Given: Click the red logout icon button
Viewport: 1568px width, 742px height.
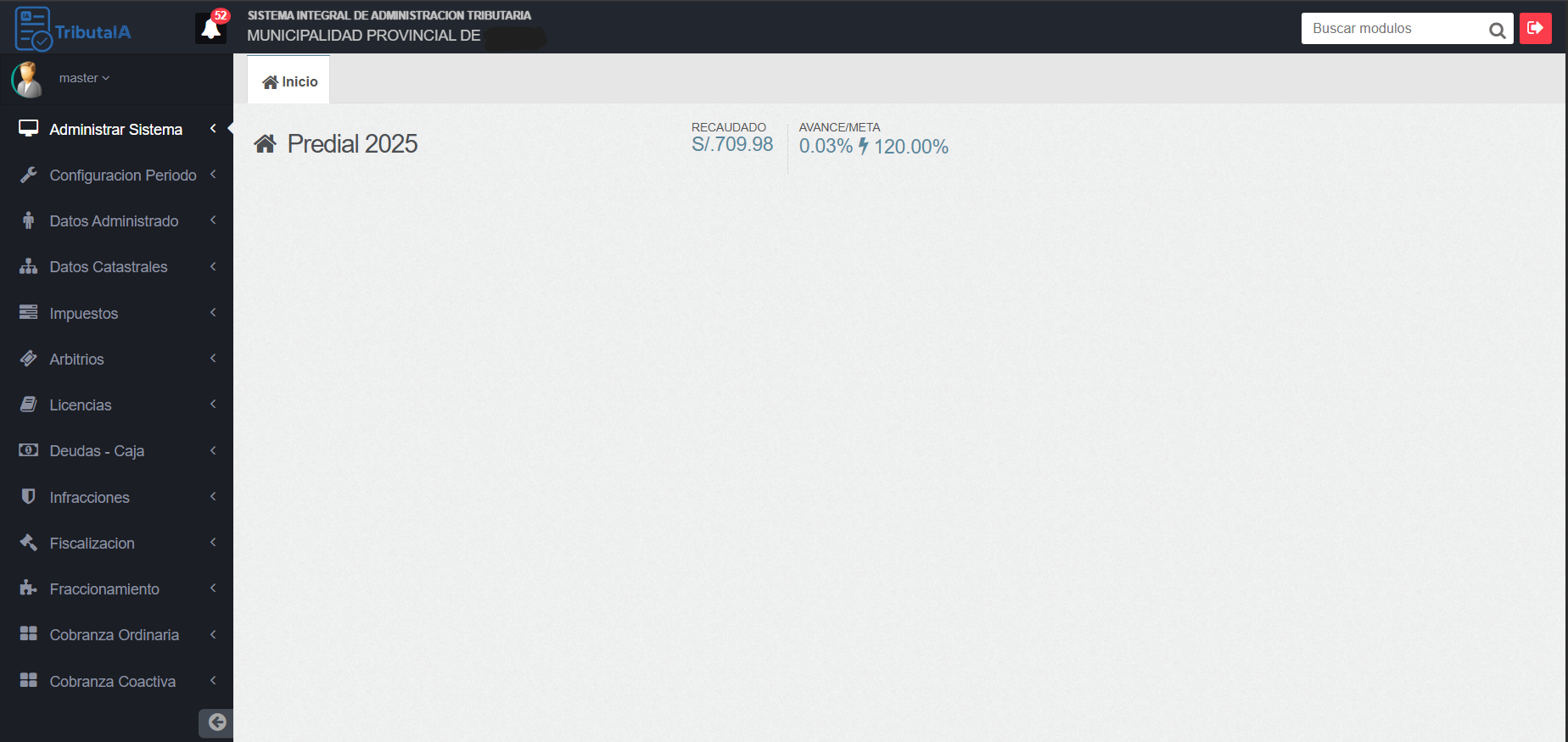Looking at the screenshot, I should [x=1535, y=28].
